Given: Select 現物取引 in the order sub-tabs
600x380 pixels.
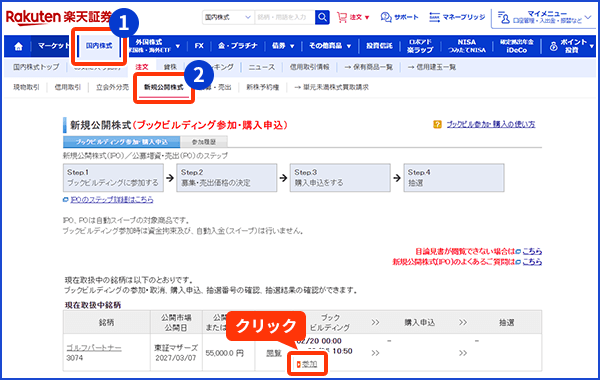Looking at the screenshot, I should (26, 87).
